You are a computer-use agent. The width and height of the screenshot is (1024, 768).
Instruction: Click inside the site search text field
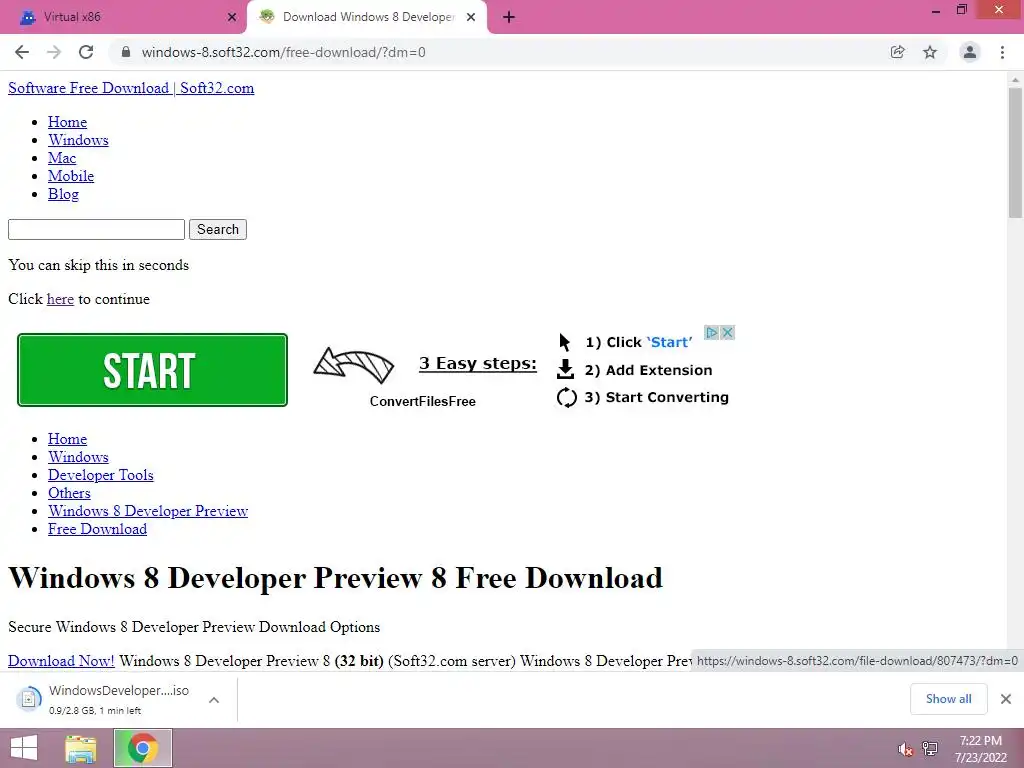pos(97,229)
